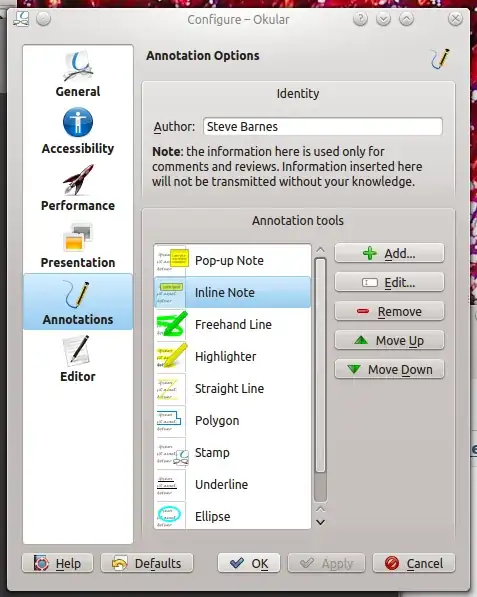
Task: Select the Straight Line annotation tool
Action: pos(232,388)
